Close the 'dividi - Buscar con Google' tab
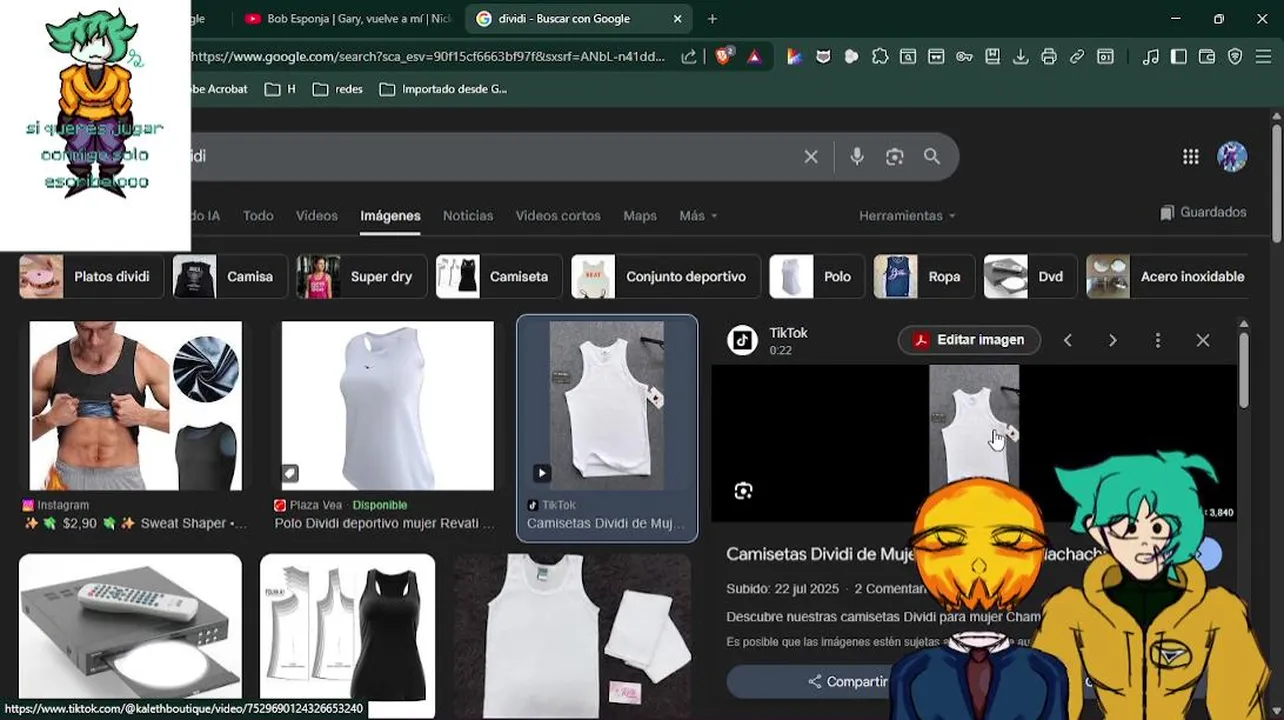 [677, 18]
